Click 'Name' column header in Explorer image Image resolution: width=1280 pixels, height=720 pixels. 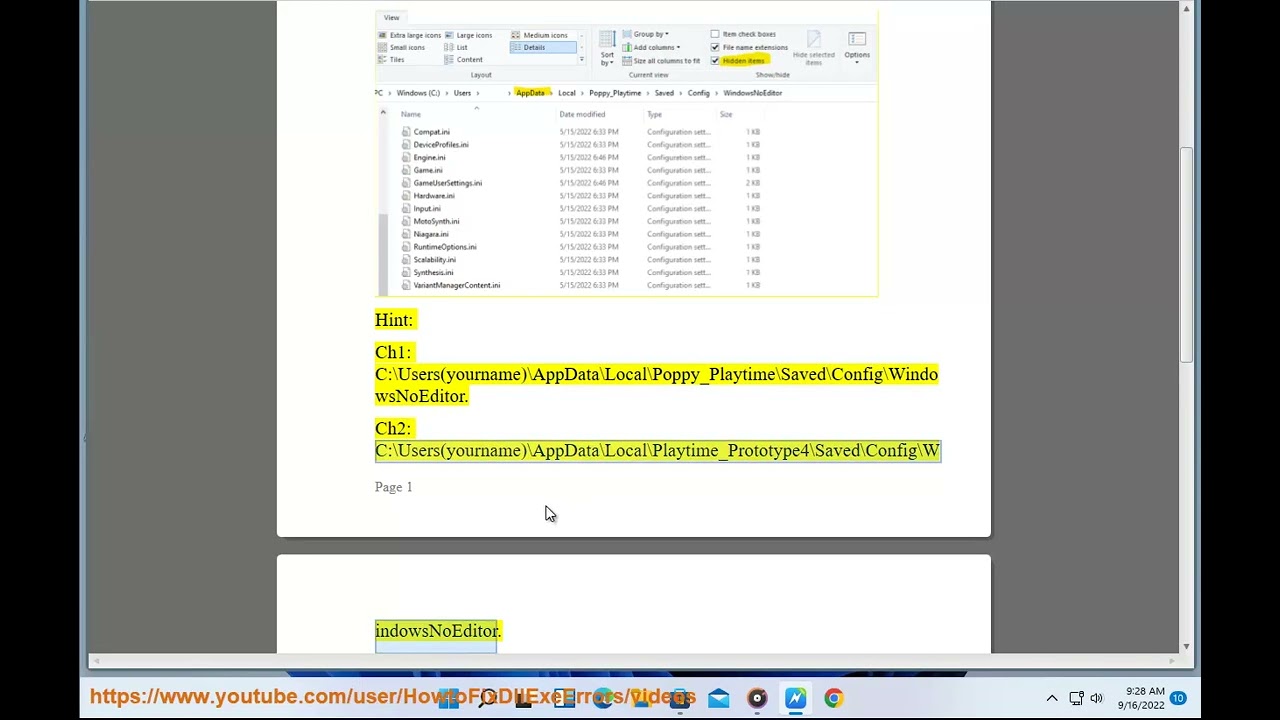tap(411, 114)
